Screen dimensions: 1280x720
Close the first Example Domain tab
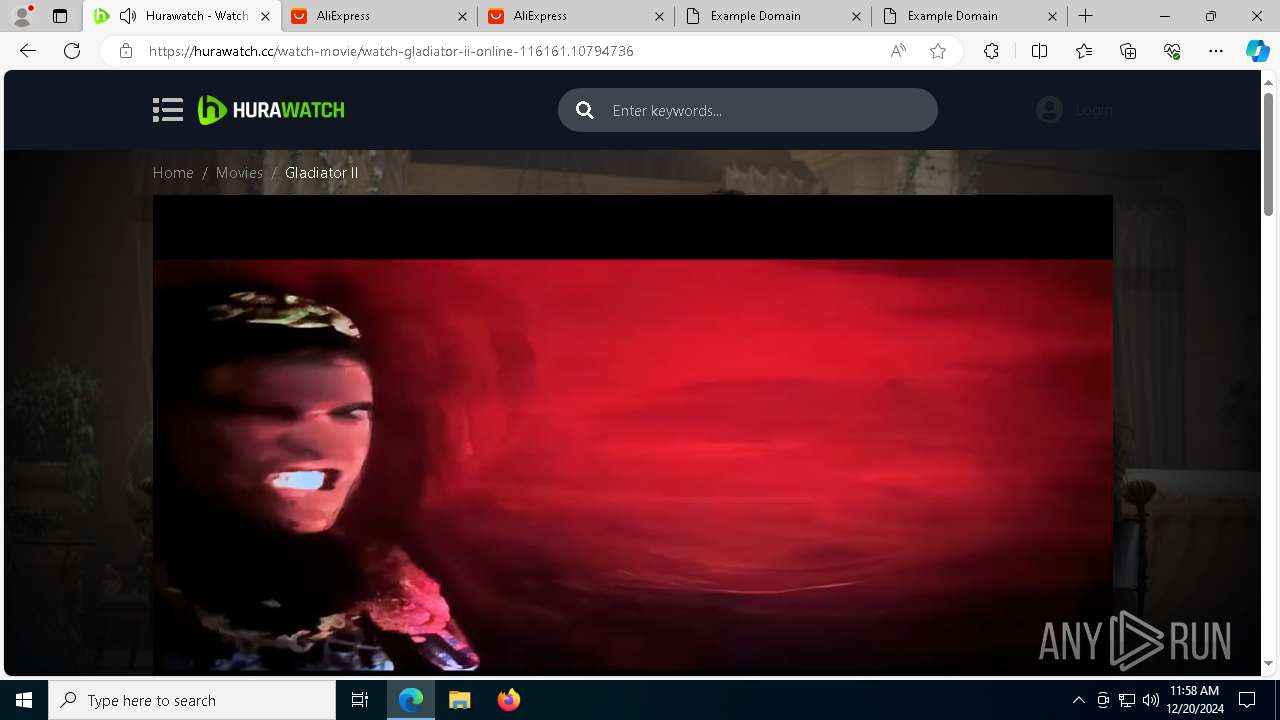[856, 16]
